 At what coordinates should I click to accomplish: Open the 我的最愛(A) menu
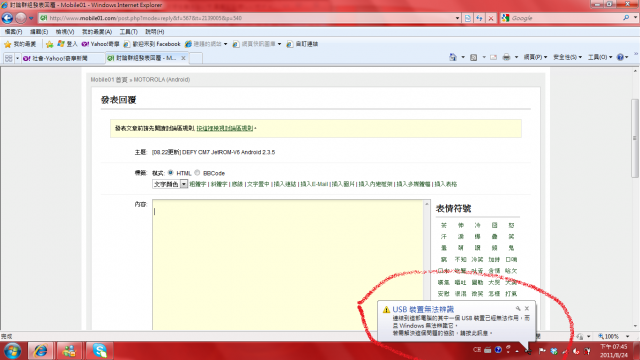[97, 31]
